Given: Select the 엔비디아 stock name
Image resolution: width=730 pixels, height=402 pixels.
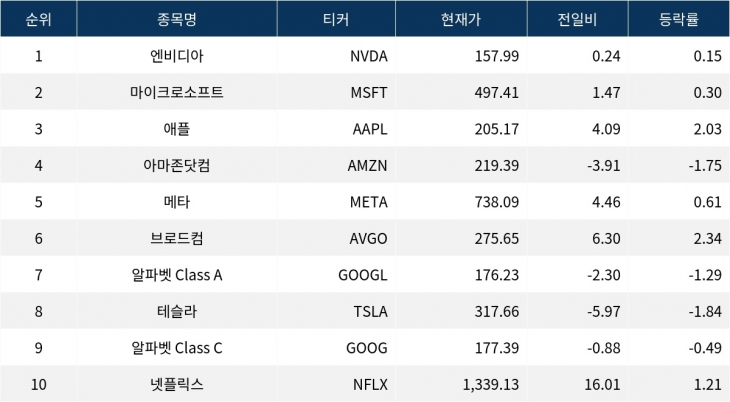Looking at the screenshot, I should tap(176, 56).
